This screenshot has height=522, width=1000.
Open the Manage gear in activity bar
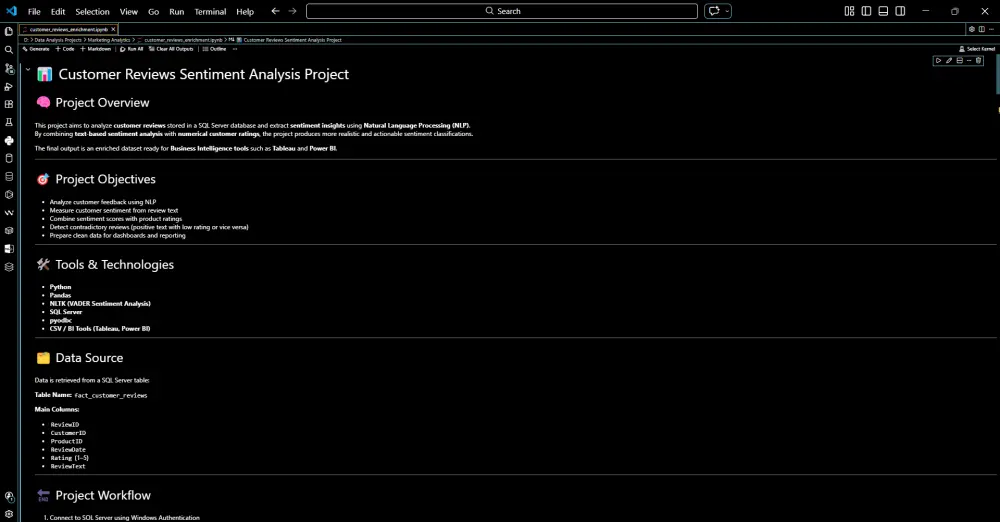point(9,514)
